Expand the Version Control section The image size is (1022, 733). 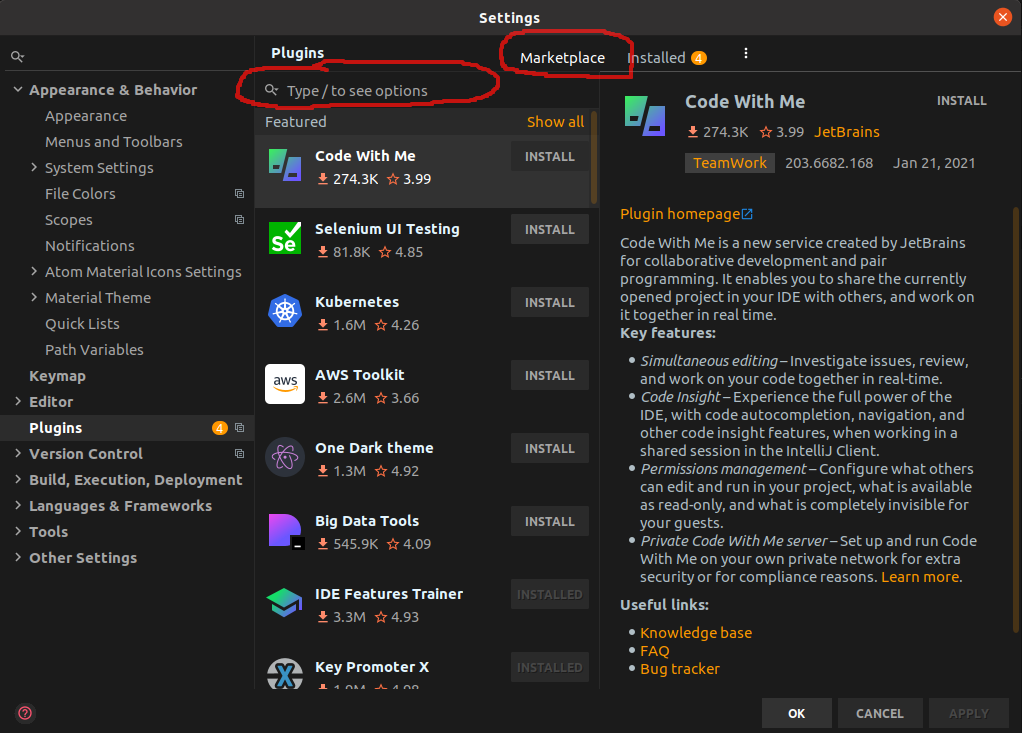18,453
